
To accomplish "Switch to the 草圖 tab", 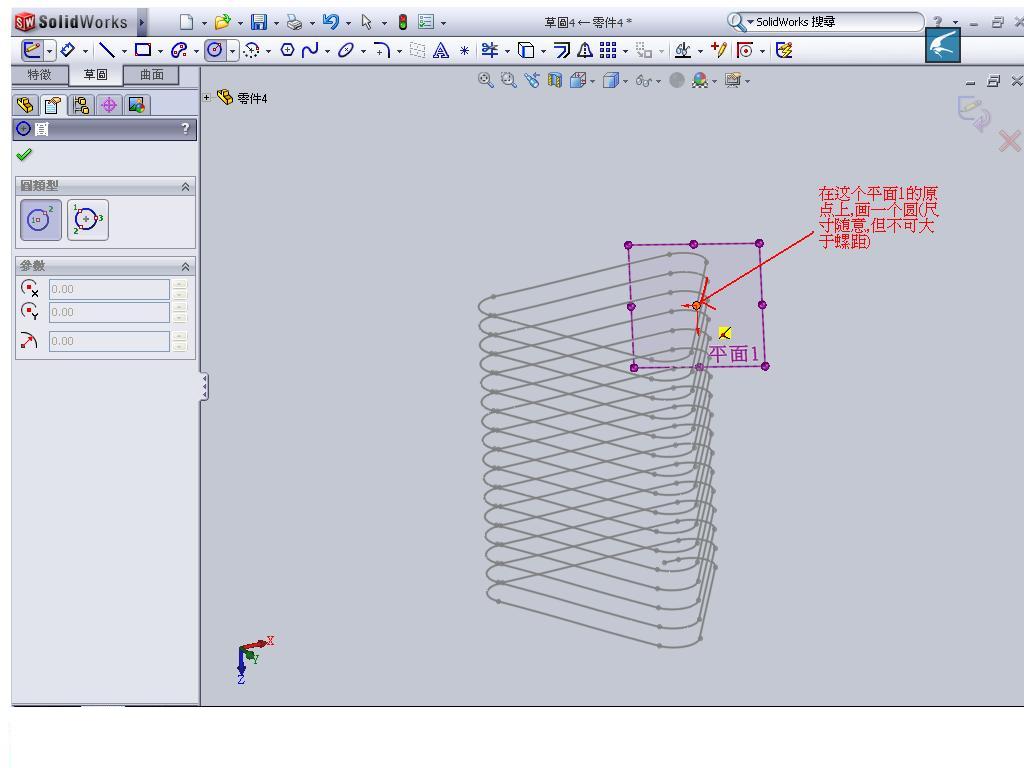I will [95, 75].
